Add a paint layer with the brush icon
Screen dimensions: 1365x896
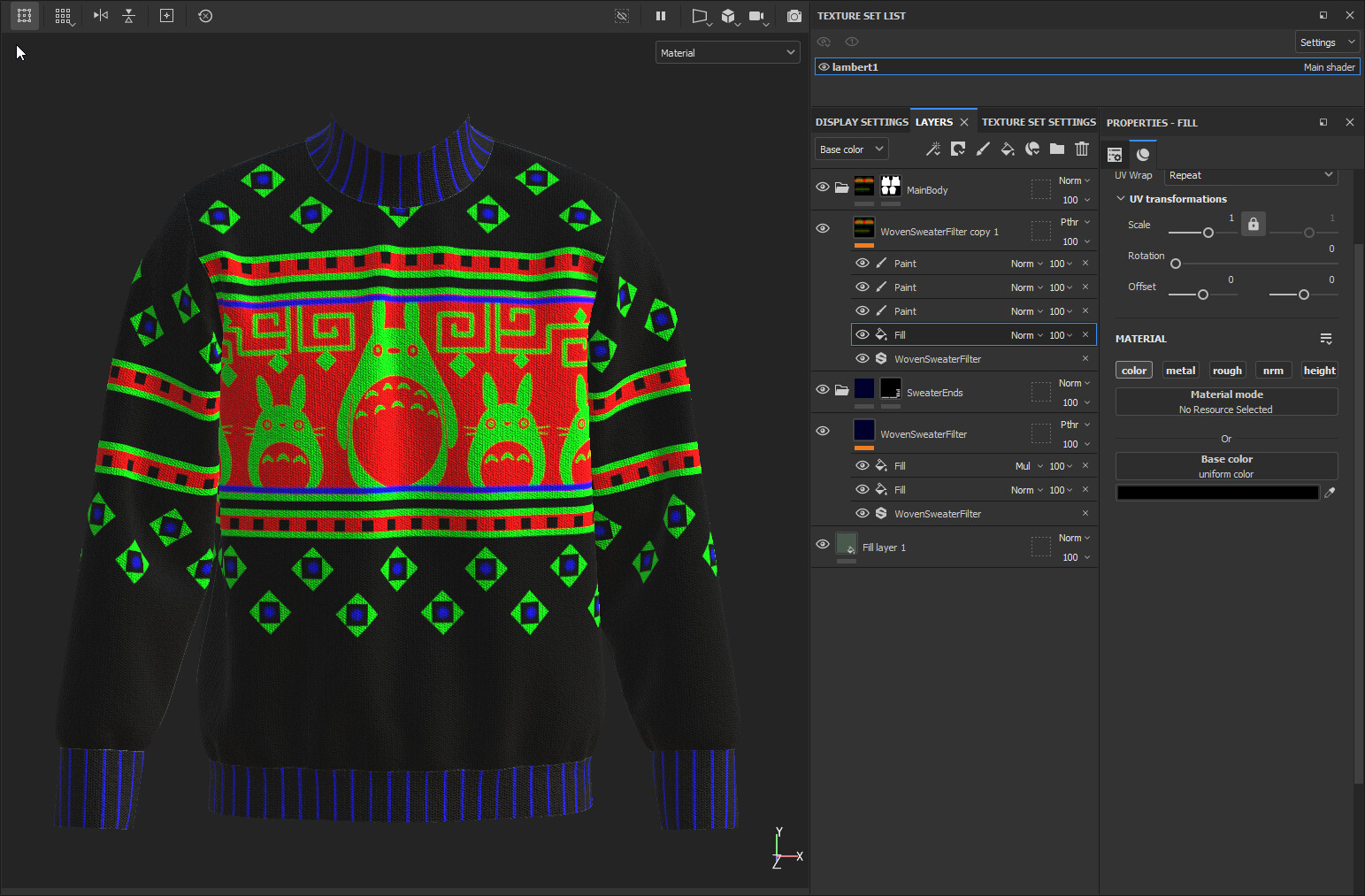983,149
